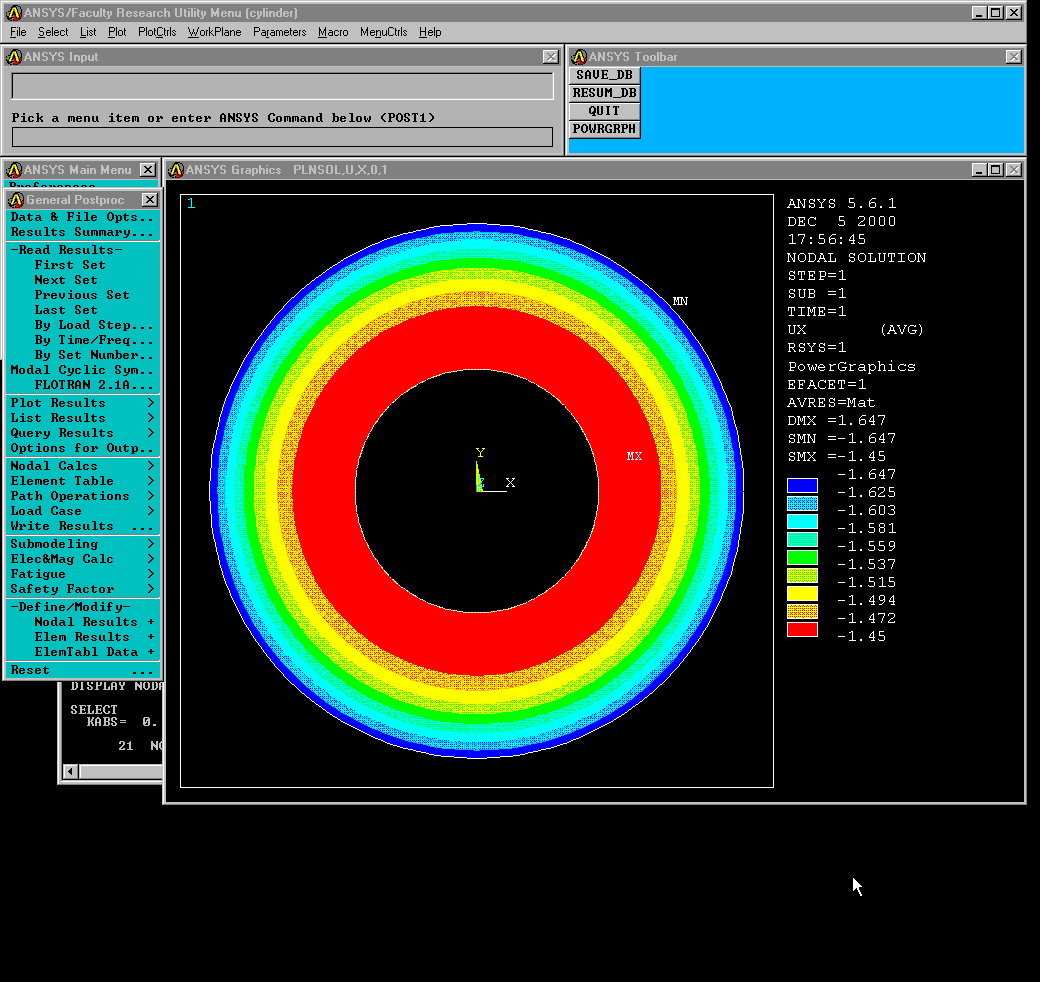The image size is (1040, 982).
Task: Click Reset in General Postproc
Action: [82, 670]
